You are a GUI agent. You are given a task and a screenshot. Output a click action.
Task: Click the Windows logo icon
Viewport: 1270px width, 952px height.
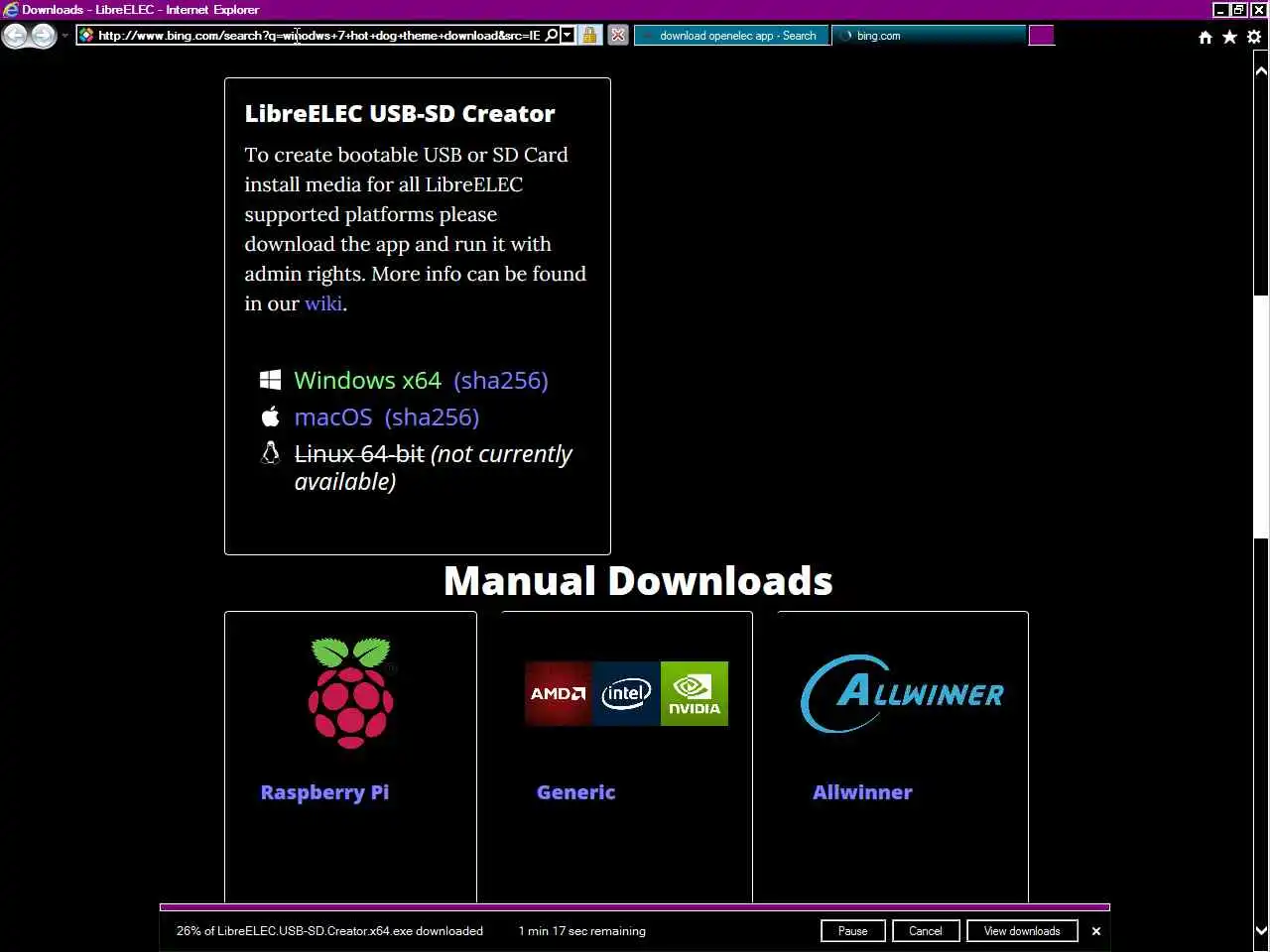click(270, 380)
